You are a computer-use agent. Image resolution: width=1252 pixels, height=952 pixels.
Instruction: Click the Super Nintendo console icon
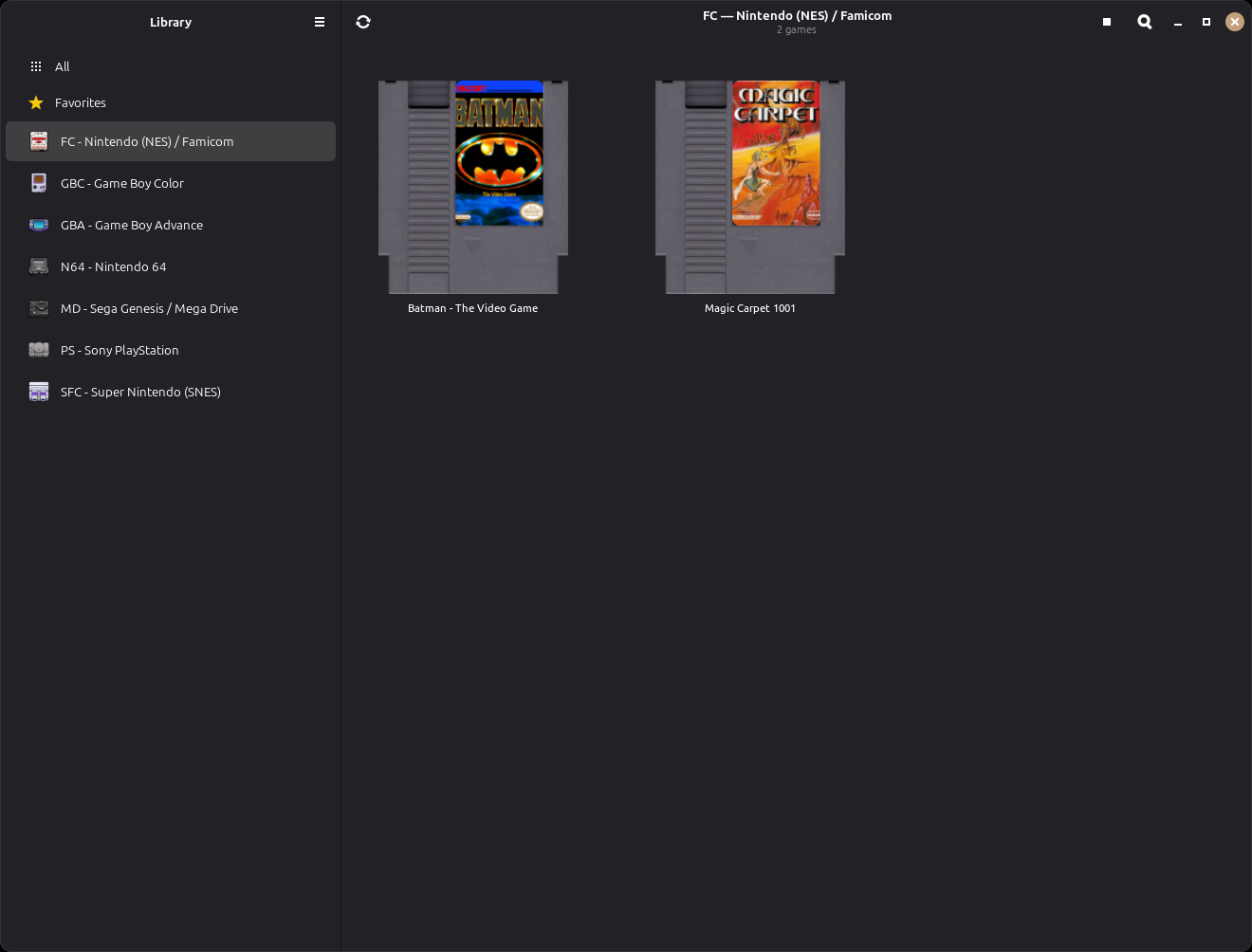pyautogui.click(x=39, y=392)
